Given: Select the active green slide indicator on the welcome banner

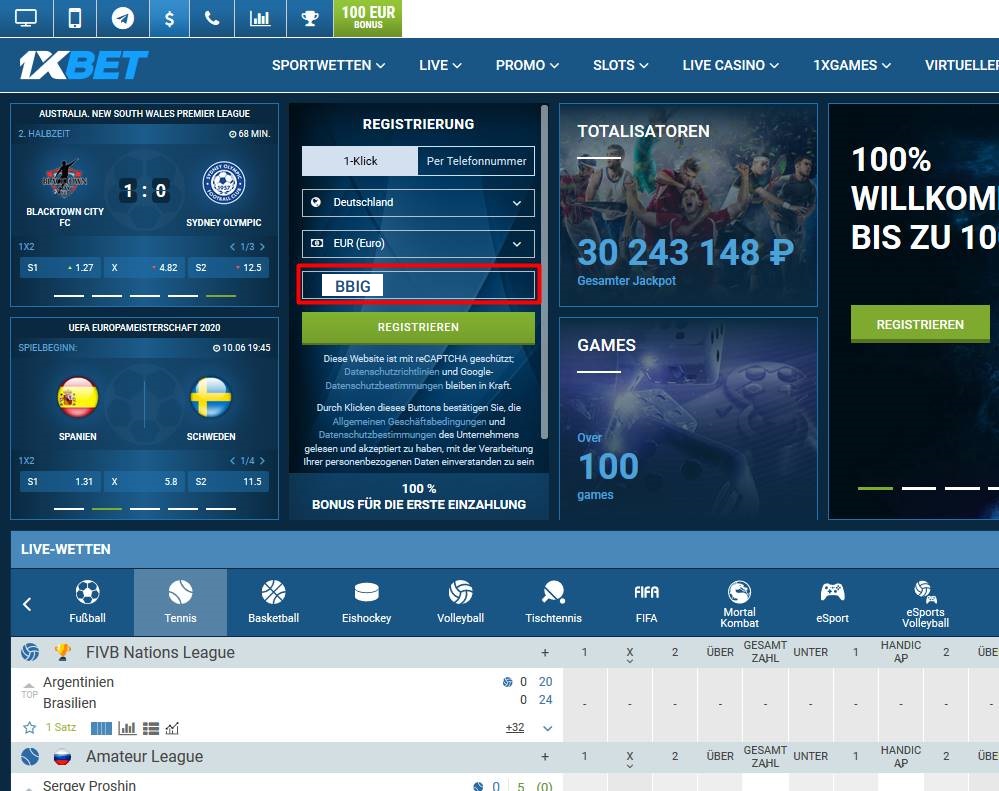Looking at the screenshot, I should click(x=875, y=488).
